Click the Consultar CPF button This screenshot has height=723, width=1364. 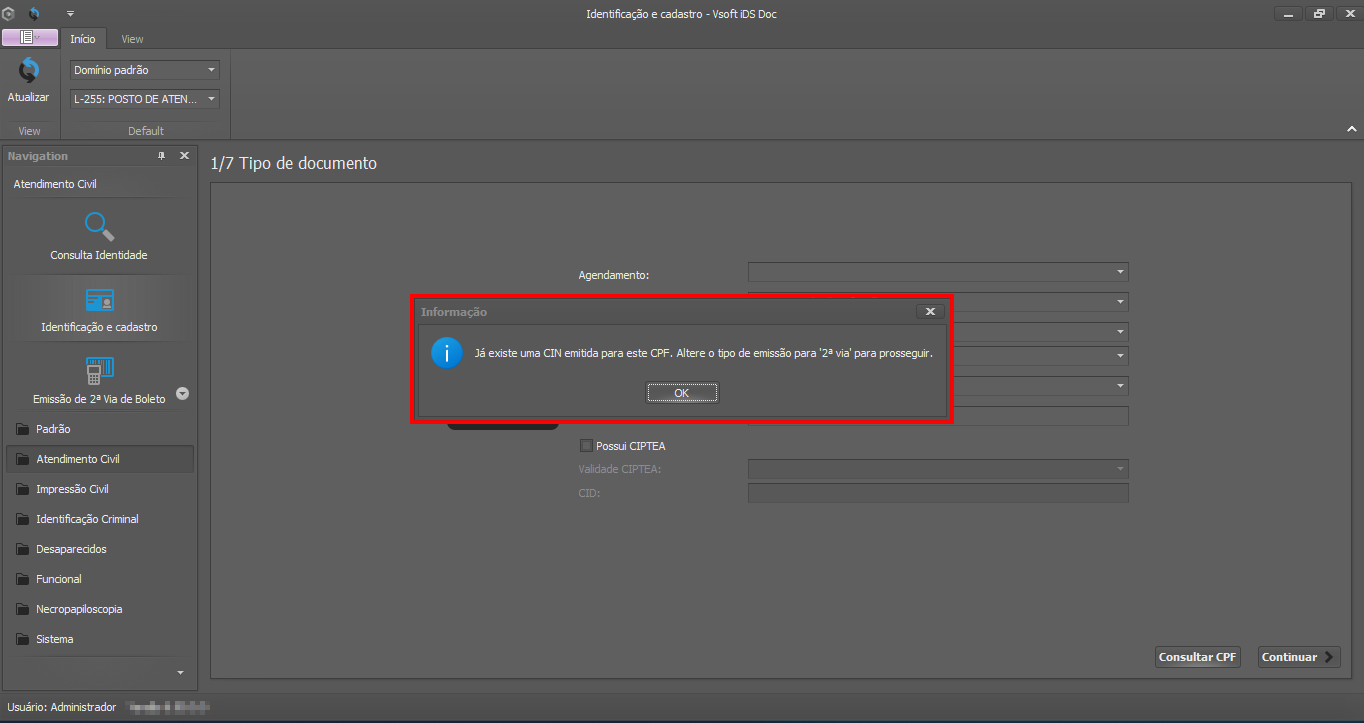pos(1197,657)
